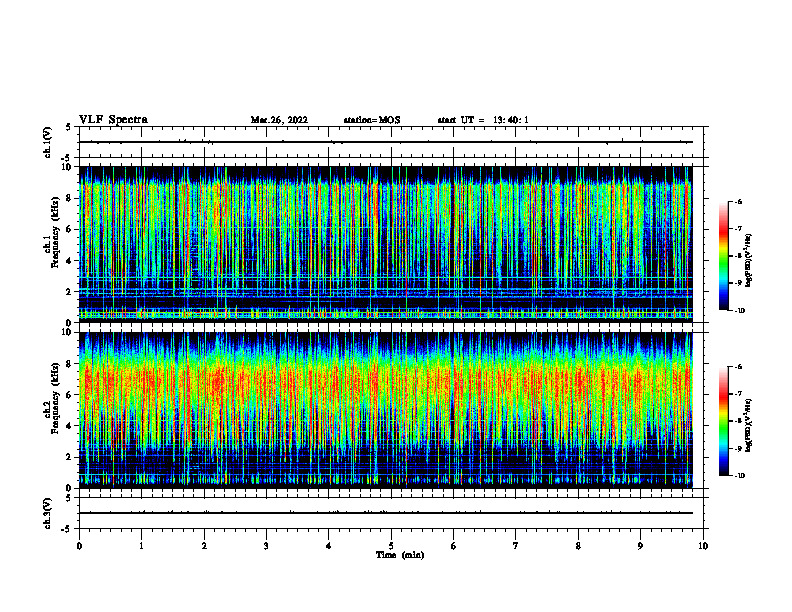Click the ch.1 spectrogram color scale bar

(x=724, y=256)
